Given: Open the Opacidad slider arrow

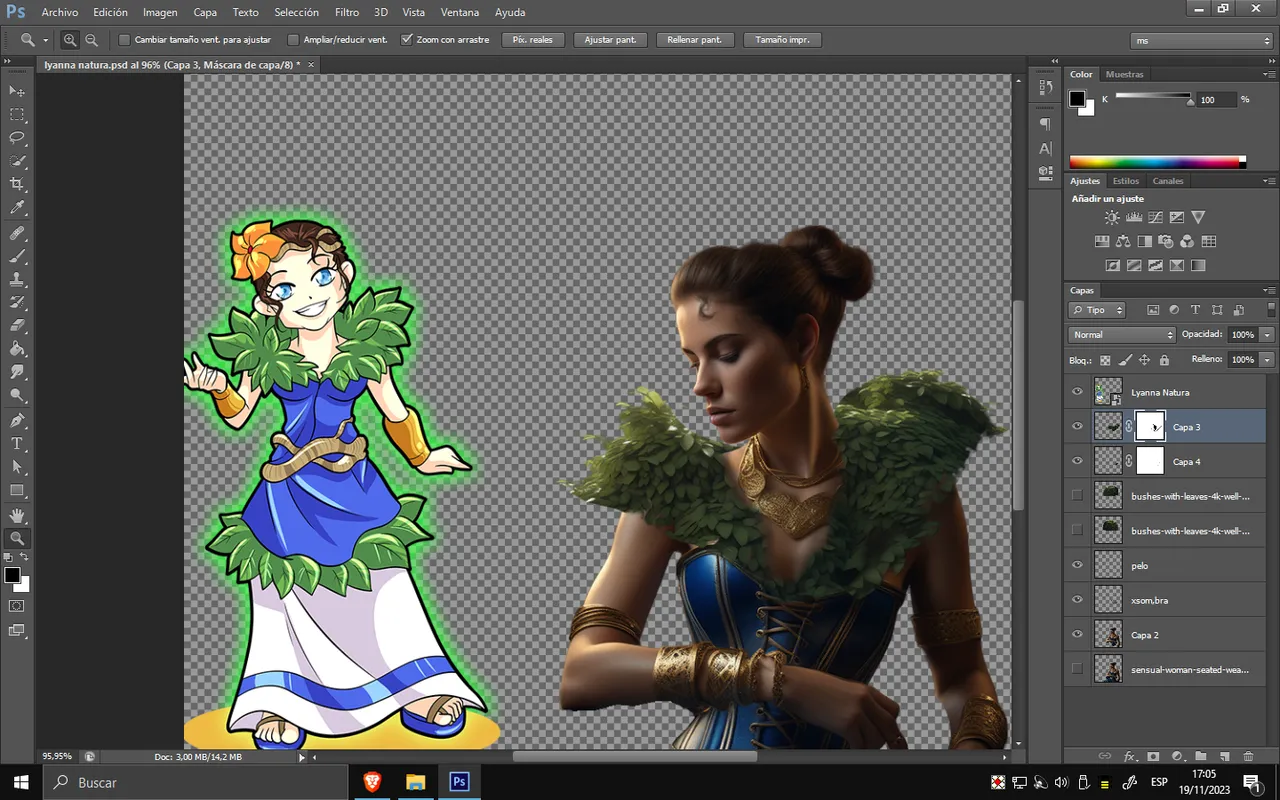Looking at the screenshot, I should [x=1267, y=335].
